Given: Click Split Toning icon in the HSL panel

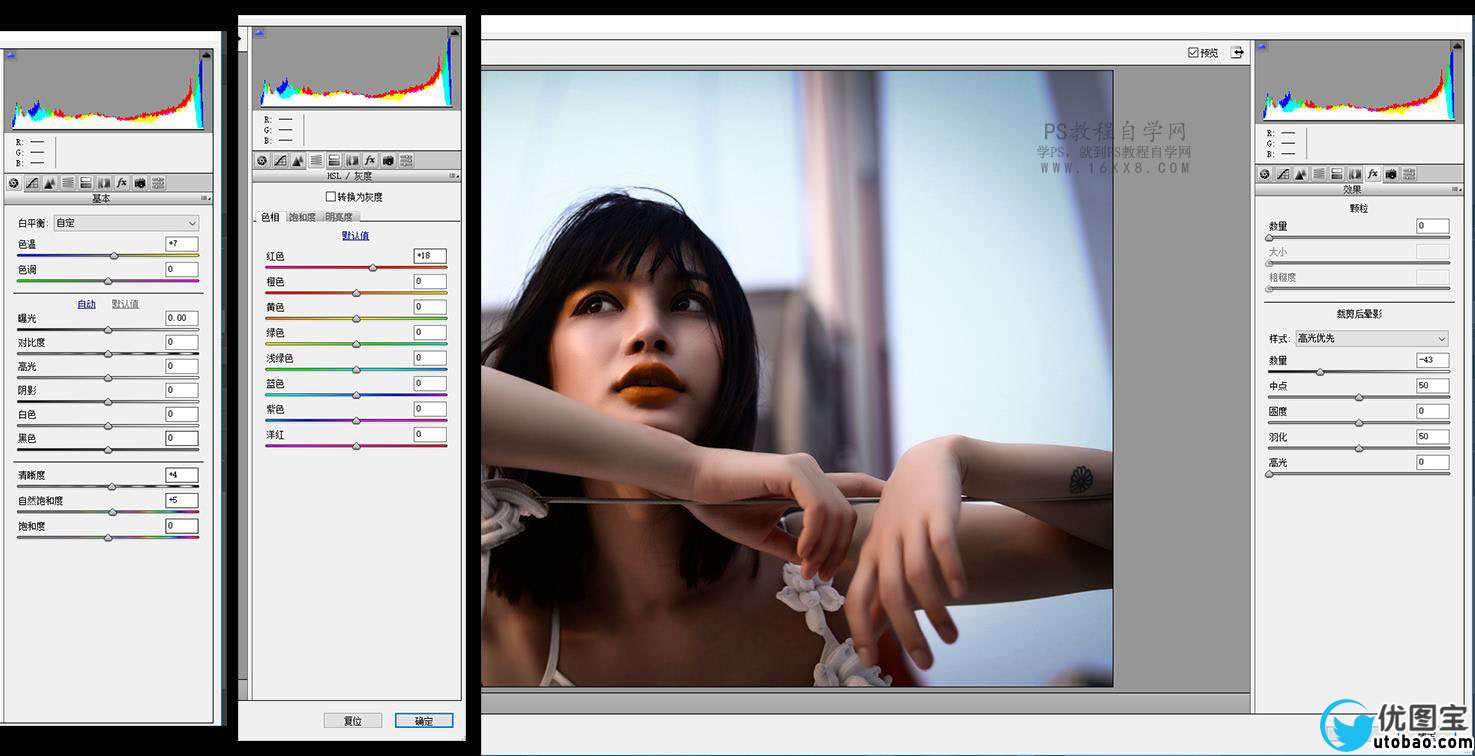Looking at the screenshot, I should point(334,161).
